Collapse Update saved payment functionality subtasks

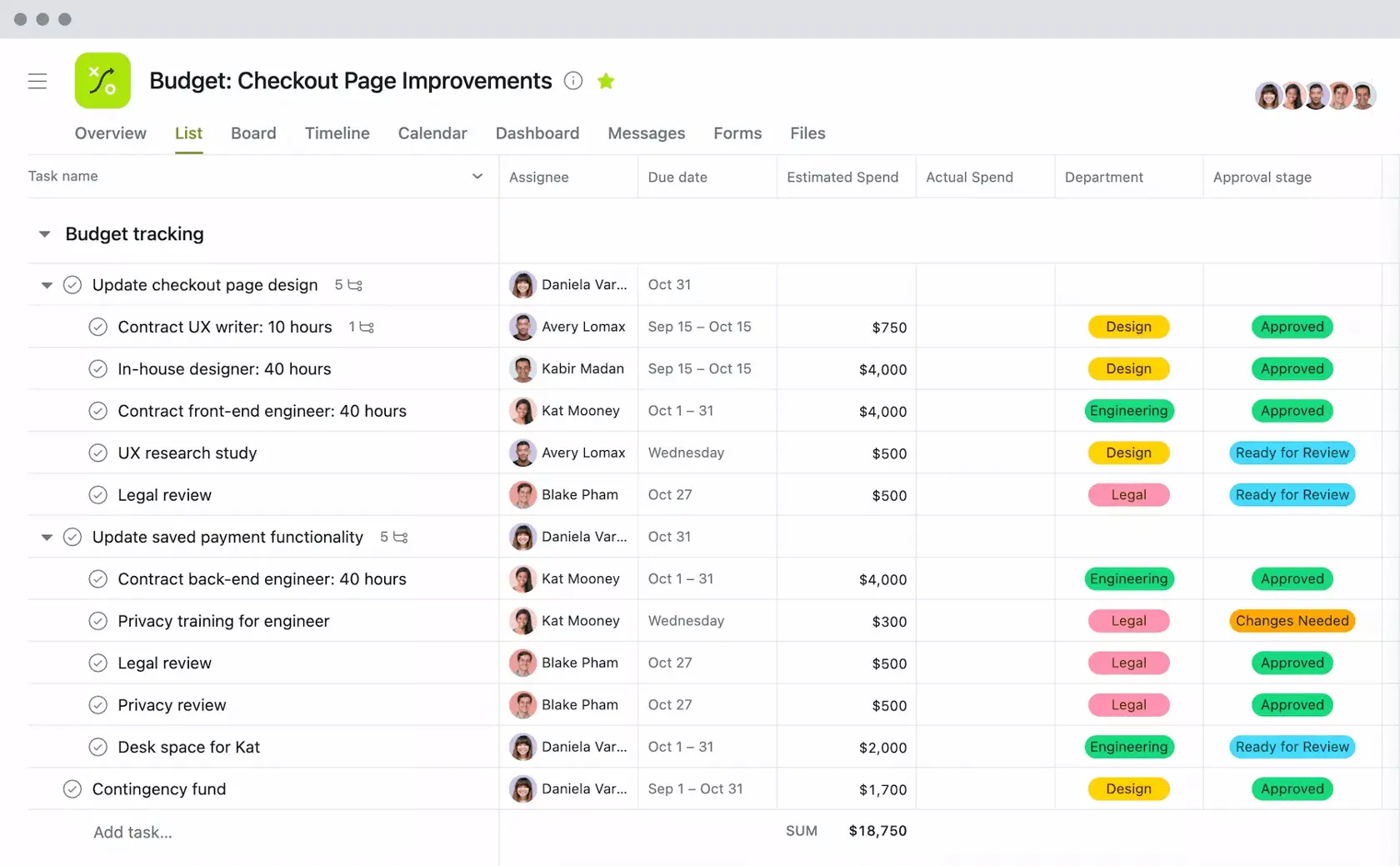click(47, 537)
